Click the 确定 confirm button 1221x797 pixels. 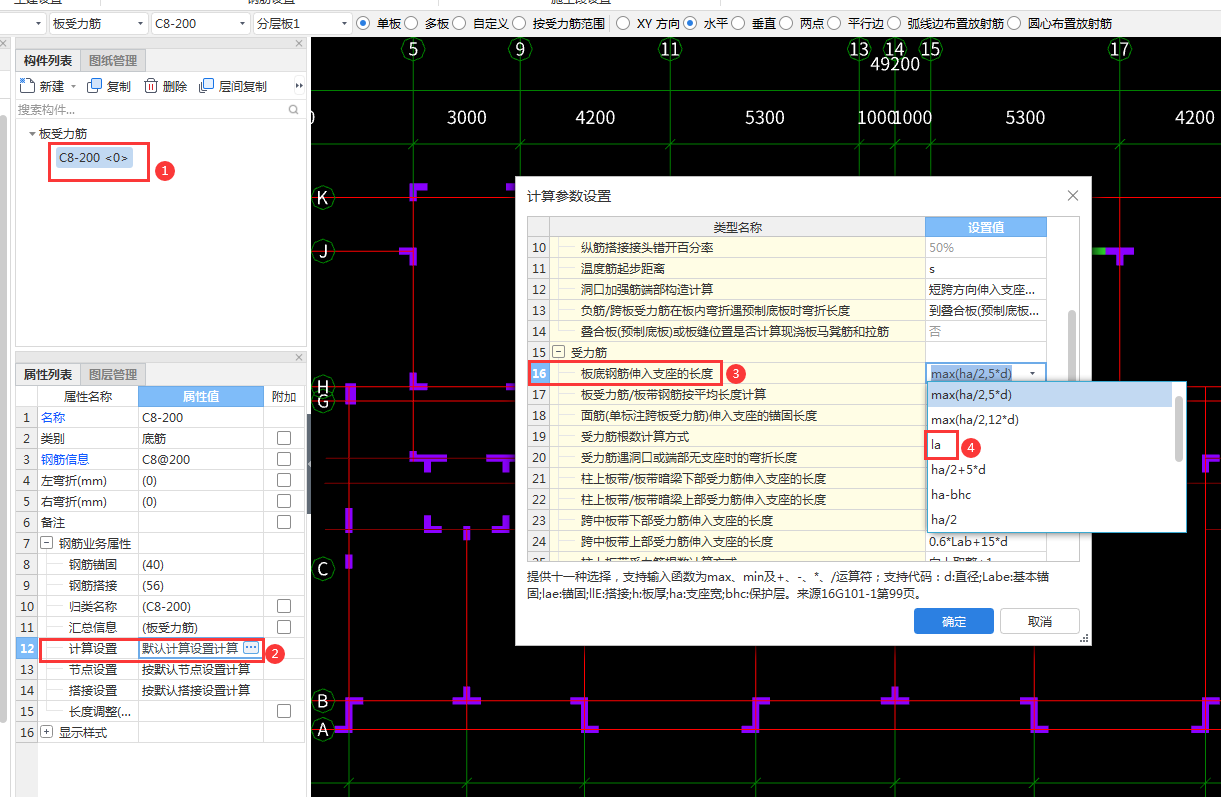pyautogui.click(x=954, y=621)
